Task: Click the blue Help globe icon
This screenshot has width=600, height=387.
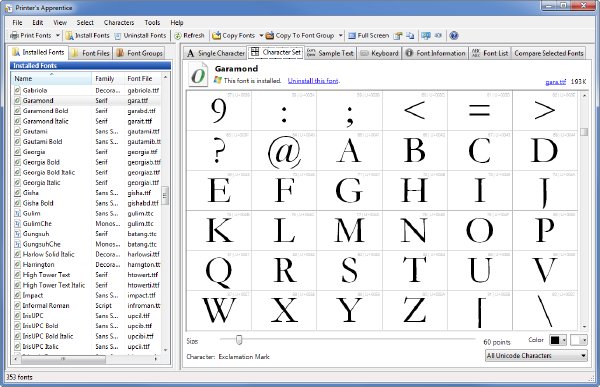Action: (454, 36)
